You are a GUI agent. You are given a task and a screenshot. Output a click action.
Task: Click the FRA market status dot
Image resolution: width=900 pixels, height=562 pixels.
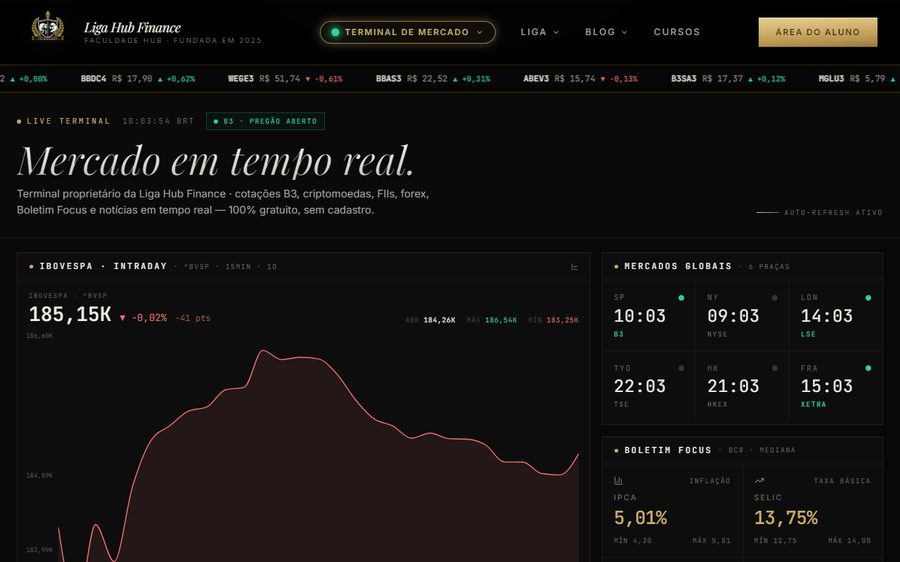click(868, 368)
